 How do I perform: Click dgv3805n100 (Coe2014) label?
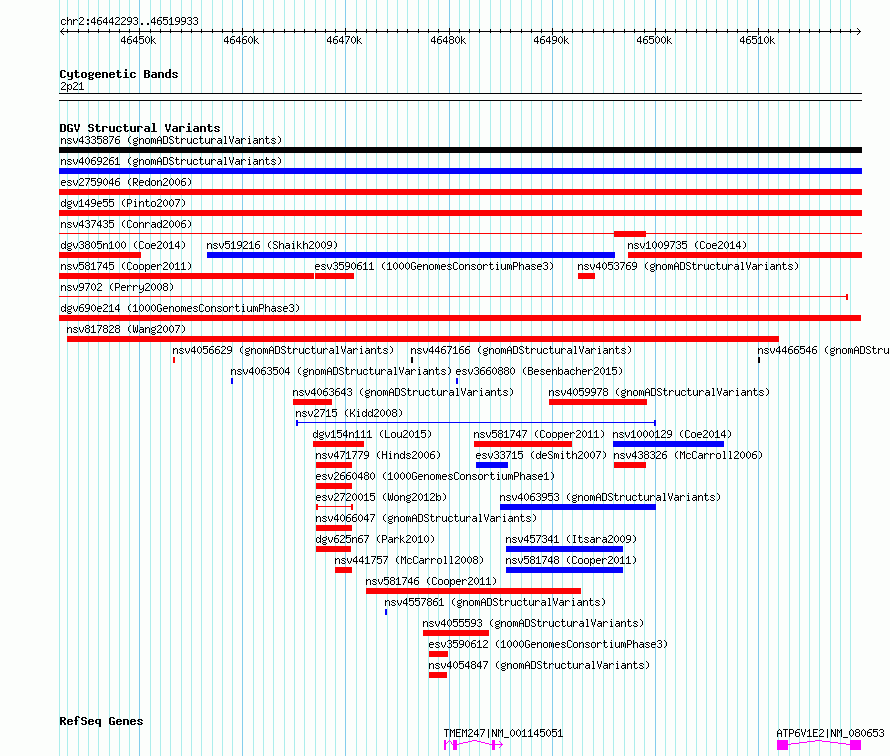click(123, 245)
